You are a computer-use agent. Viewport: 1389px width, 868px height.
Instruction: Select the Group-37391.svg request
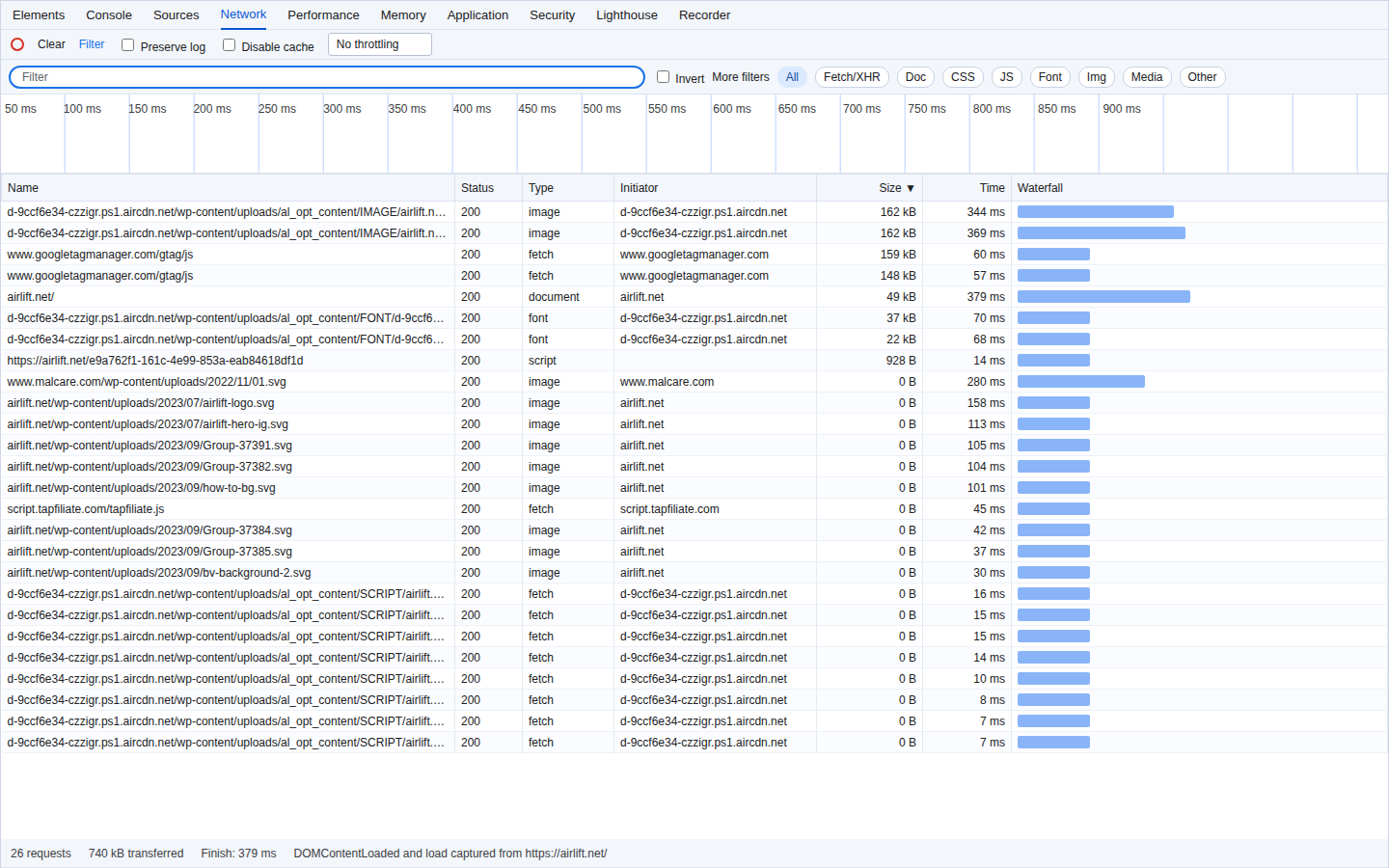coord(694,446)
